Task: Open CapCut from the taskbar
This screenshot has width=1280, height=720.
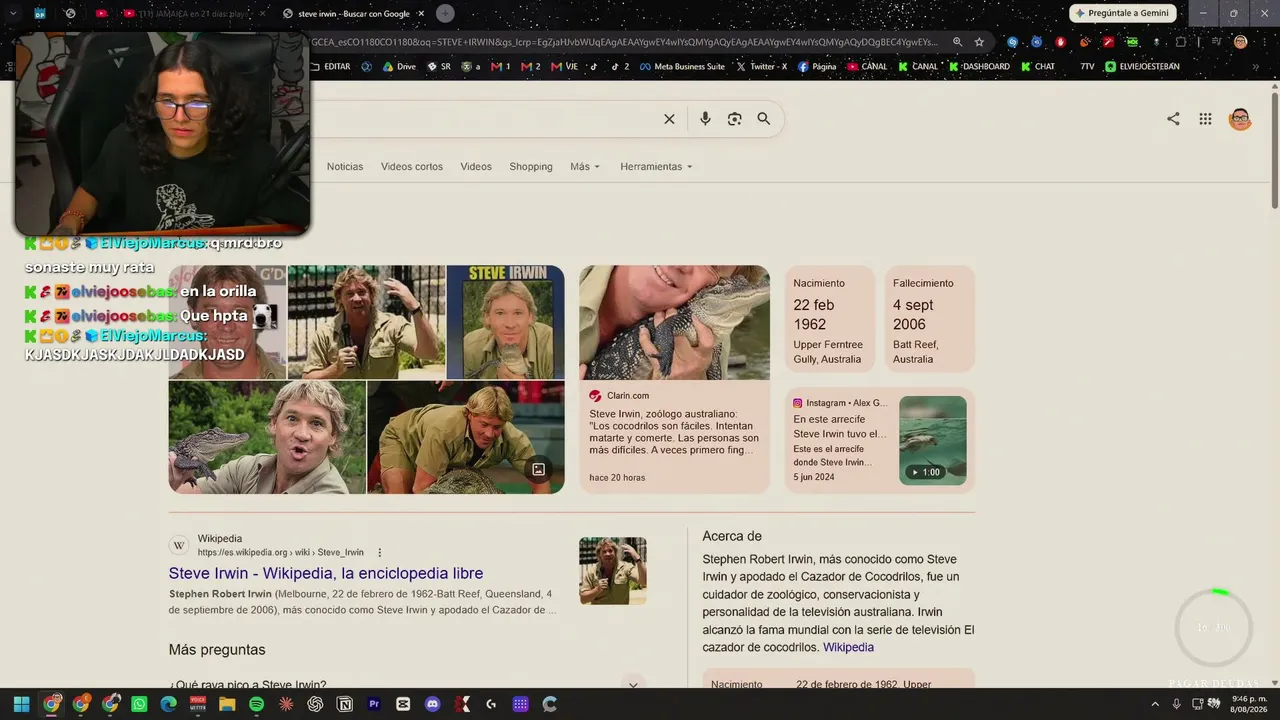Action: 403,704
